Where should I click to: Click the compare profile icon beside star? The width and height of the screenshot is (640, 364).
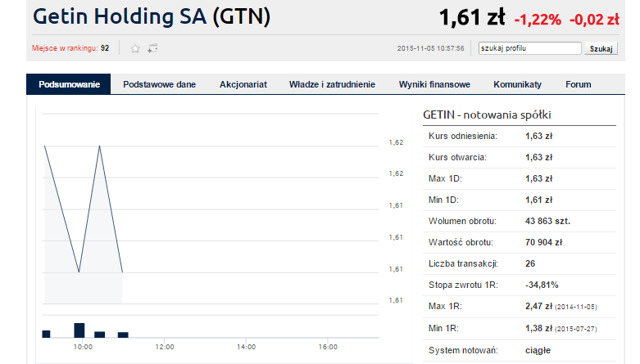pyautogui.click(x=153, y=49)
